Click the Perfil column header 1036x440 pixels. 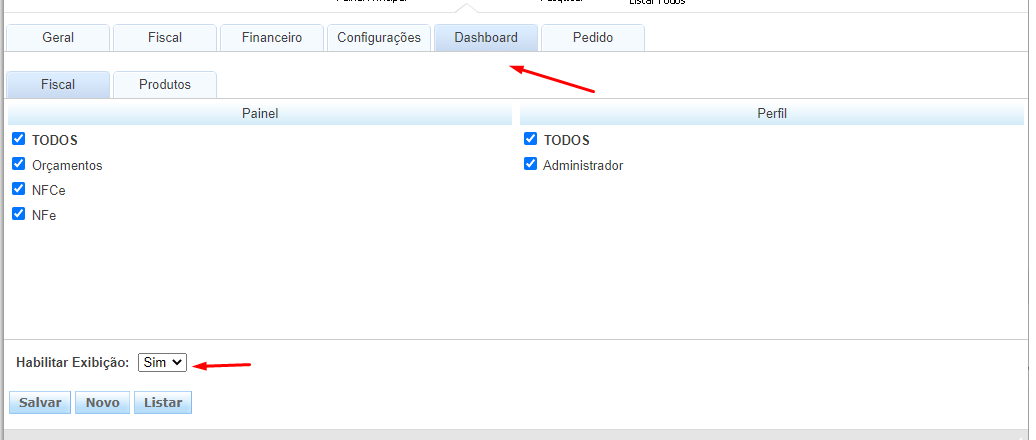[x=772, y=114]
